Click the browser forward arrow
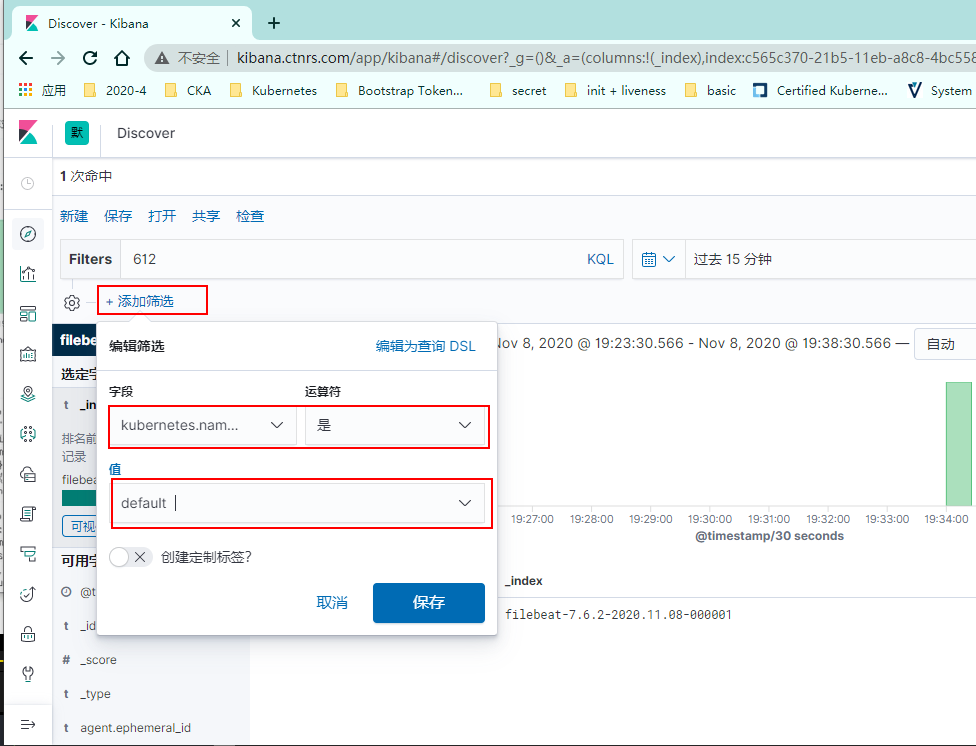Screen dimensions: 976x746 click(x=58, y=58)
